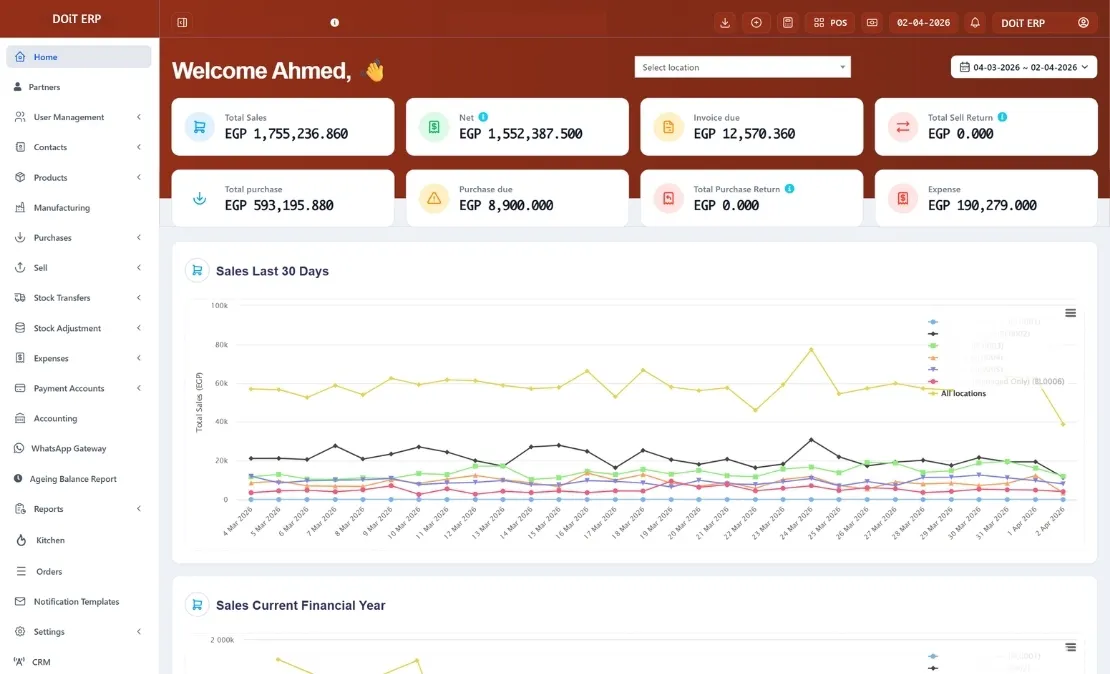Image resolution: width=1110 pixels, height=674 pixels.
Task: Click the 02-04-2026 date button in top bar
Action: pyautogui.click(x=922, y=22)
